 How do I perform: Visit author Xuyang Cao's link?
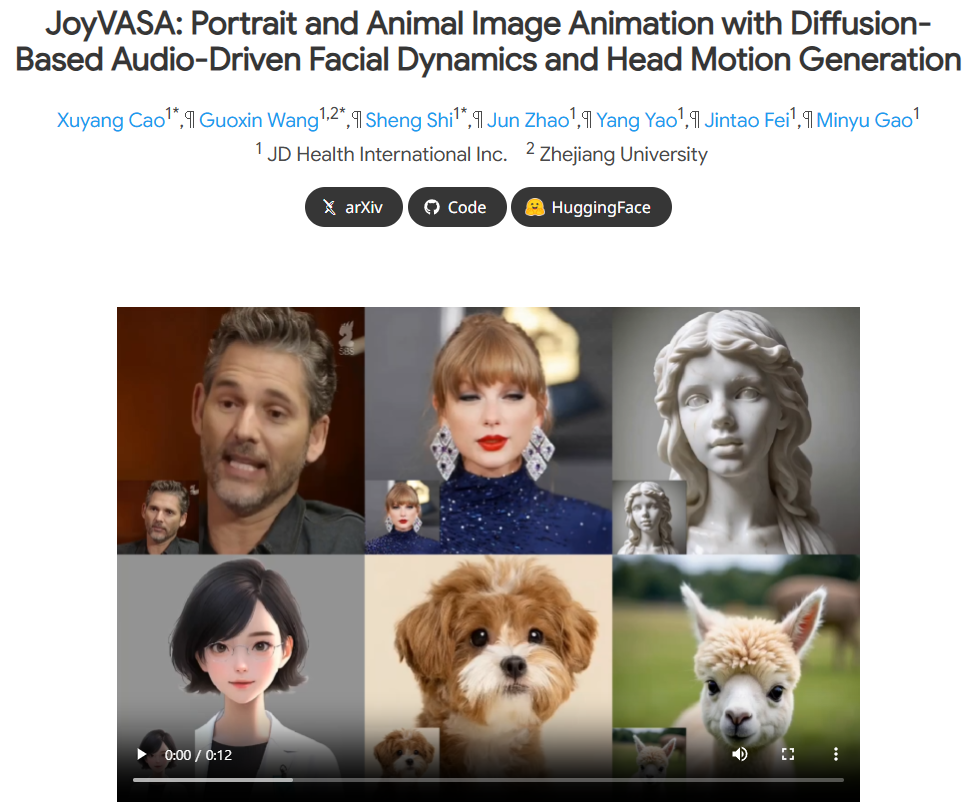[111, 121]
